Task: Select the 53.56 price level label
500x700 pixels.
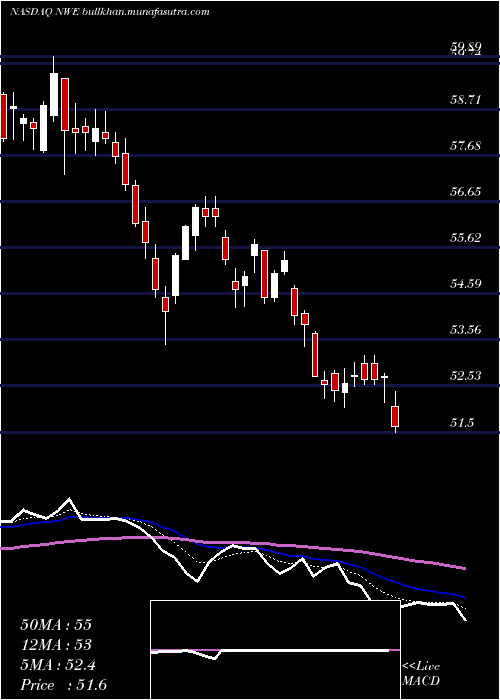Action: (465, 330)
